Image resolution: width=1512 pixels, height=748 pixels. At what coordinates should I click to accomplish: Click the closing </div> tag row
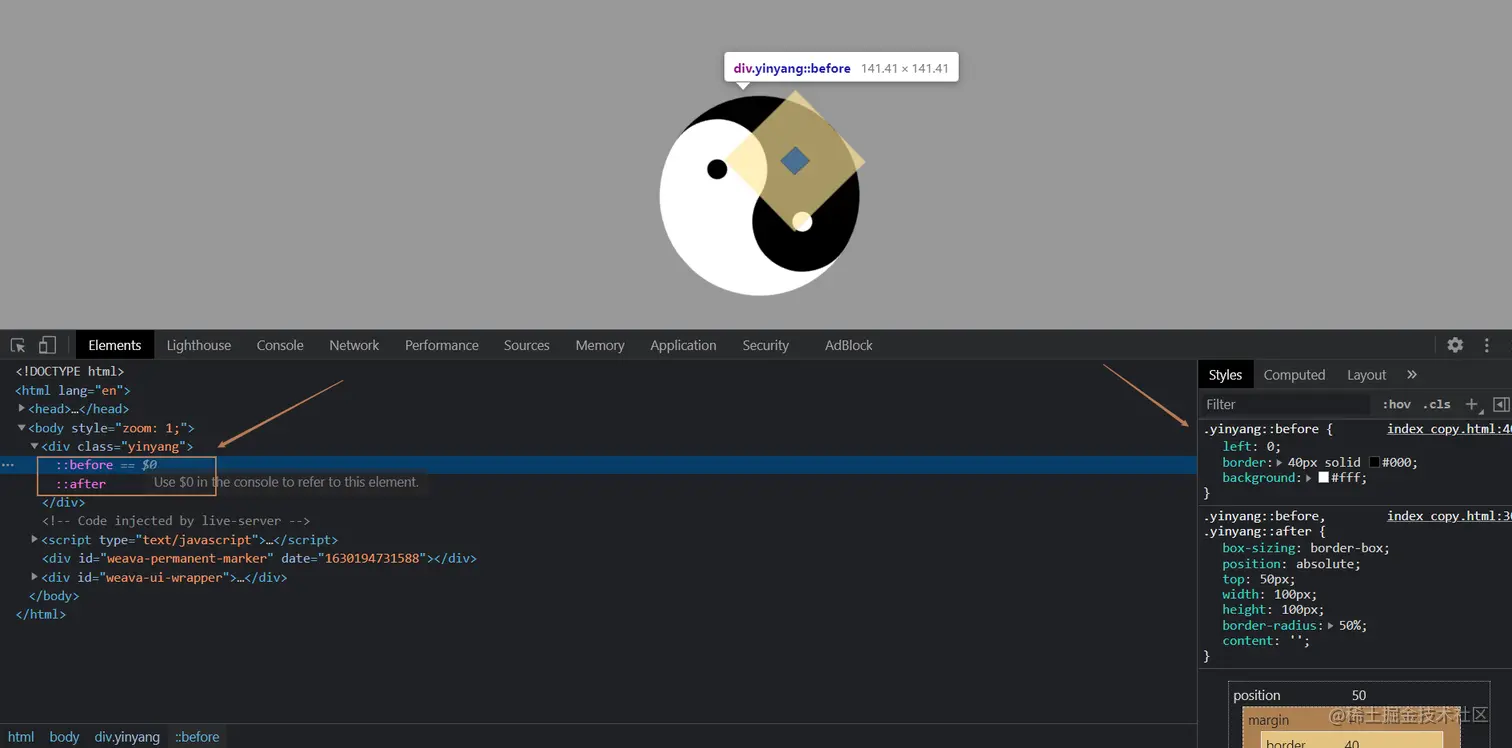pos(64,502)
